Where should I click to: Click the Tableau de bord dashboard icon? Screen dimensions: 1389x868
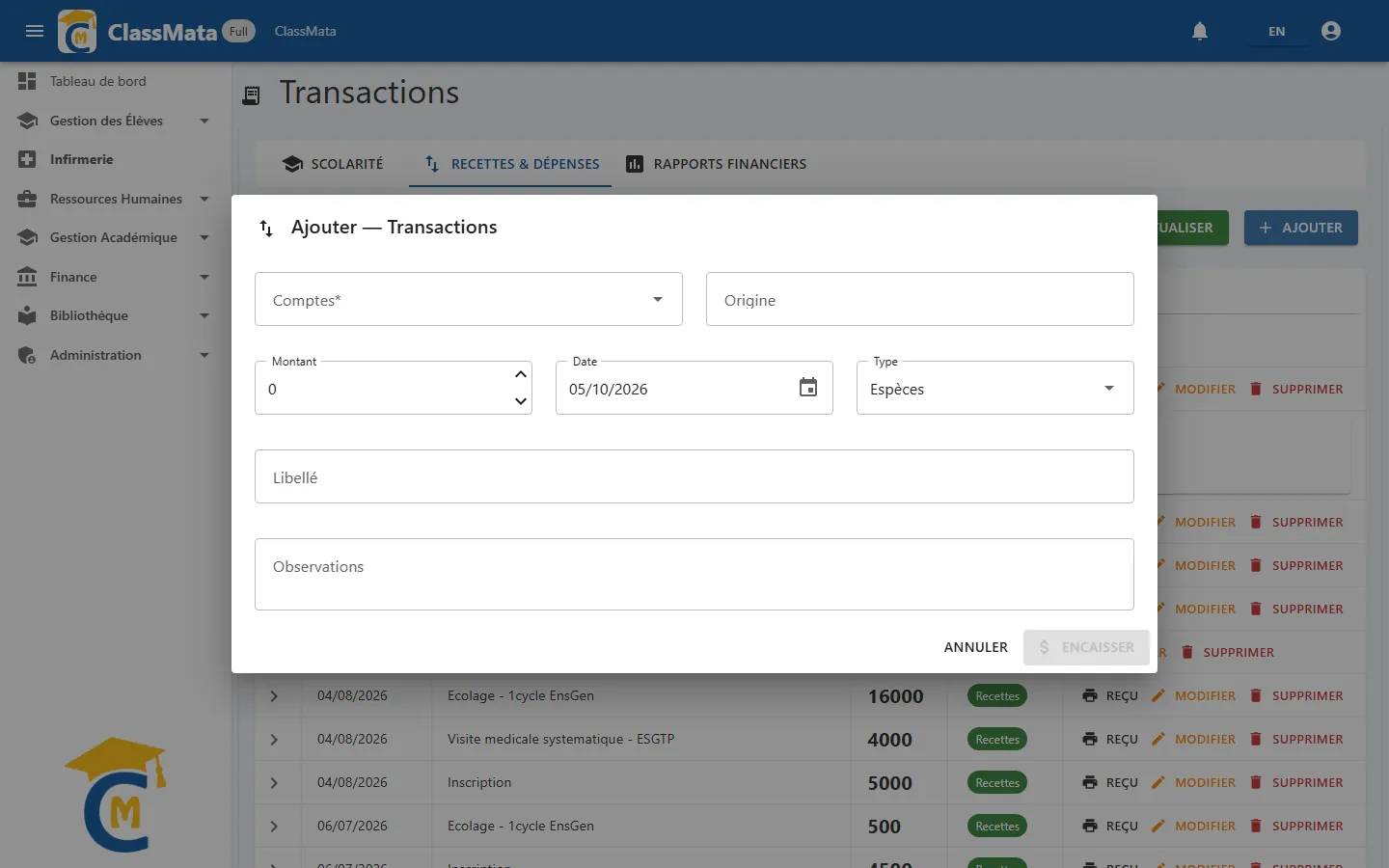[27, 81]
